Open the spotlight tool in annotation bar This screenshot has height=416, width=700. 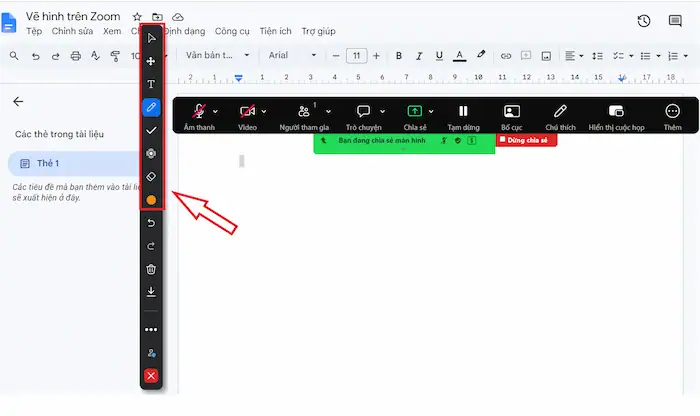(151, 154)
